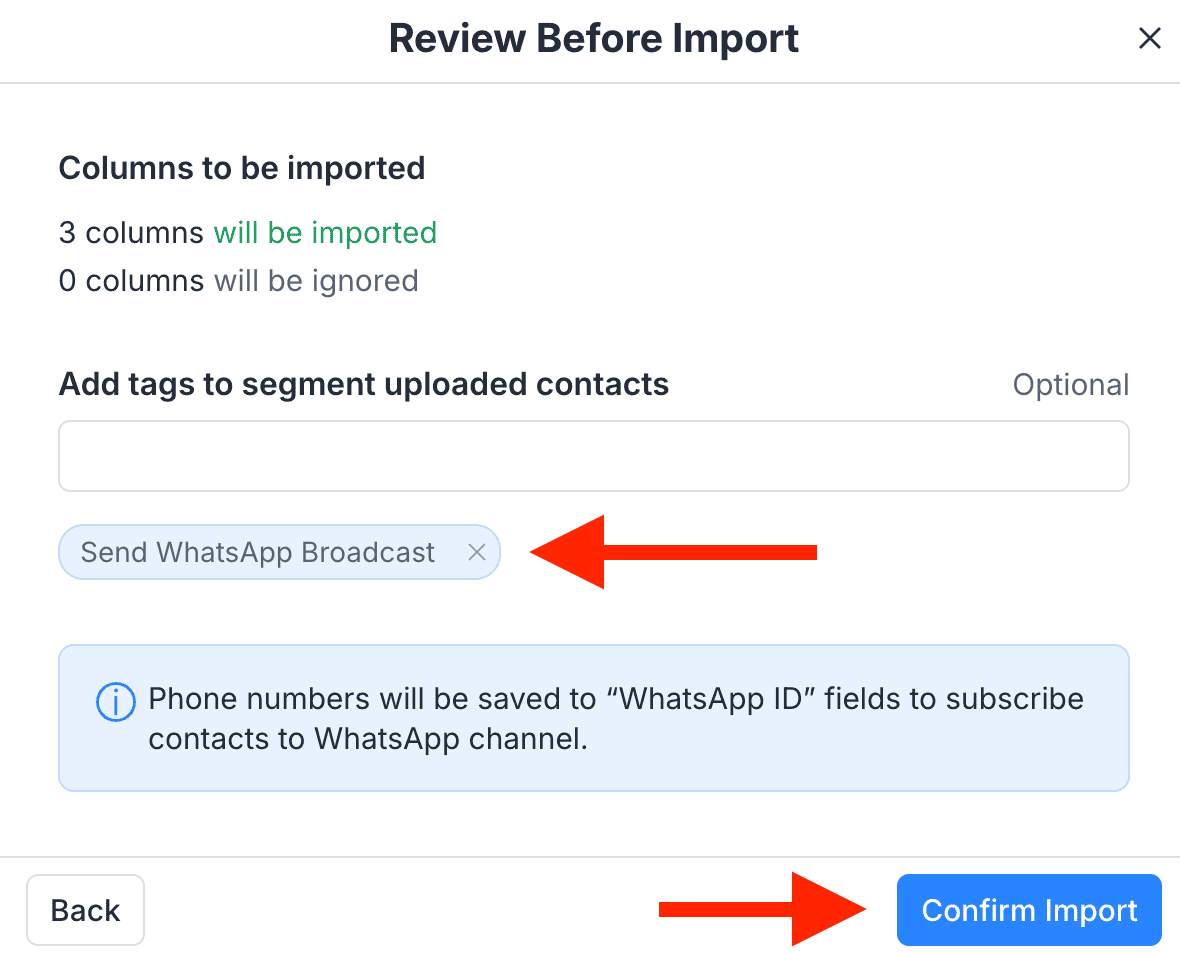
Task: Click the '3 columns' count text
Action: [131, 233]
